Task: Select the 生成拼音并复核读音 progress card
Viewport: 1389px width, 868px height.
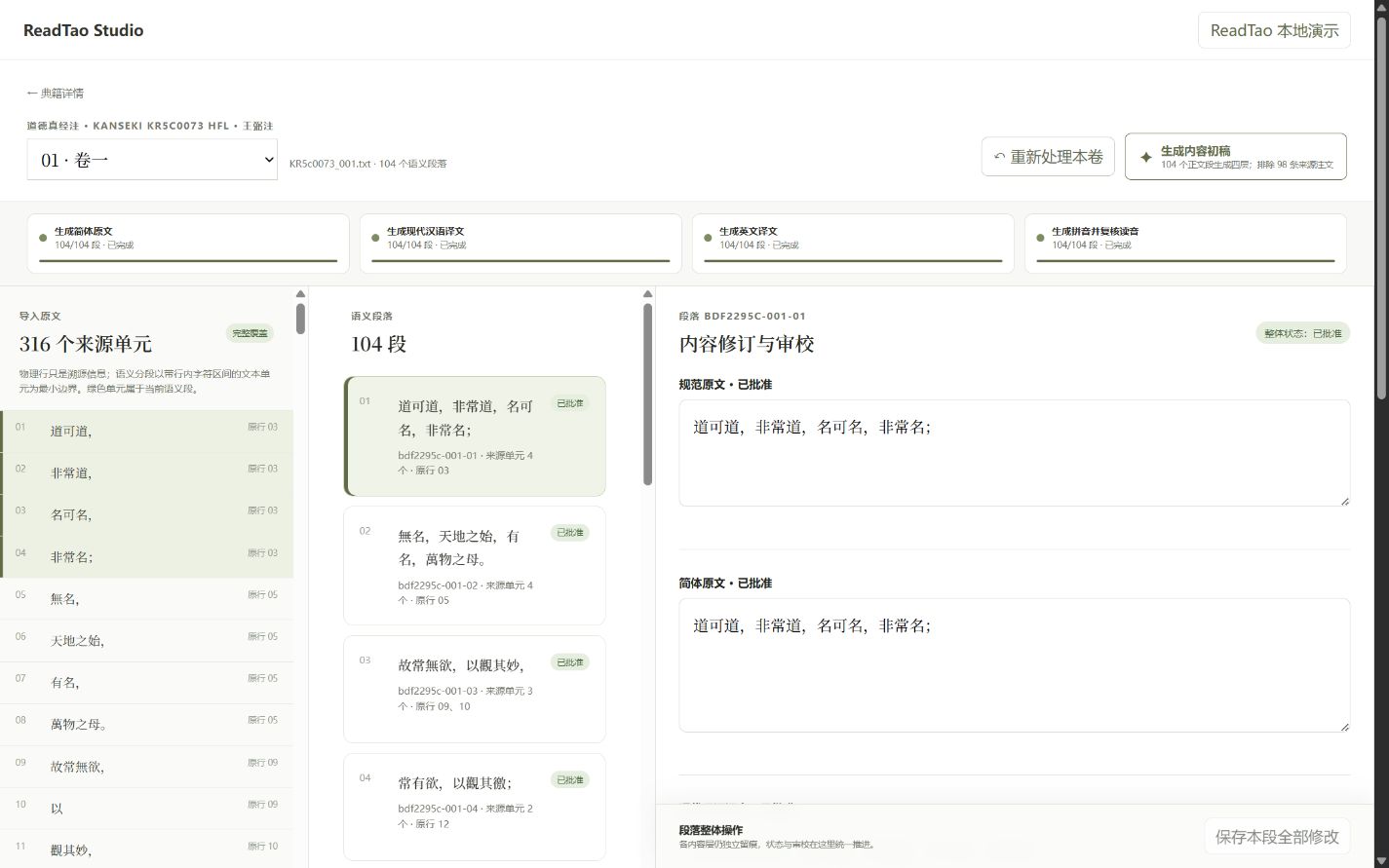Action: click(1185, 244)
